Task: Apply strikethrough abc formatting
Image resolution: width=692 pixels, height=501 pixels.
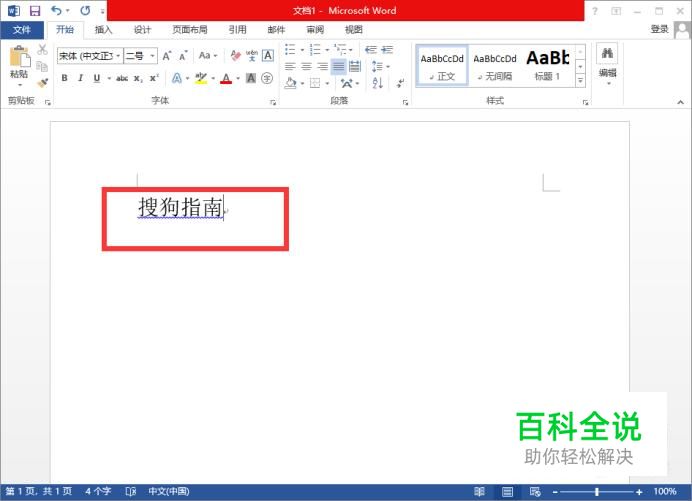Action: click(x=122, y=79)
